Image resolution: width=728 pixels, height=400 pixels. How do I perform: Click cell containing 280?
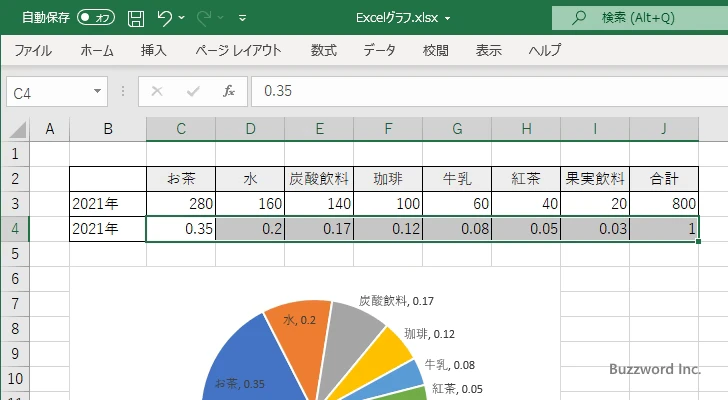pos(181,204)
